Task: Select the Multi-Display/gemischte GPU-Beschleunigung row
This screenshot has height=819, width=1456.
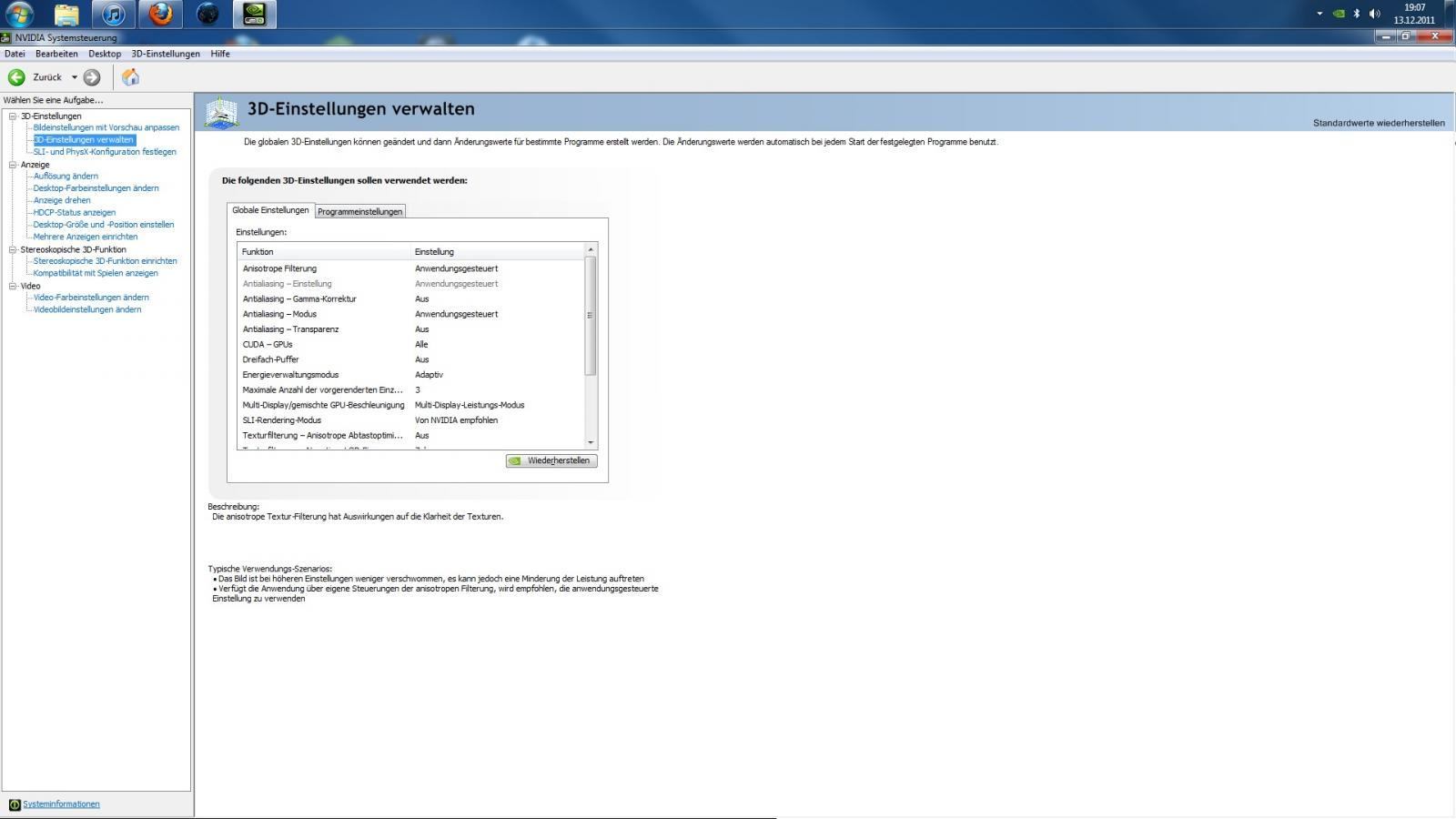Action: tap(411, 405)
